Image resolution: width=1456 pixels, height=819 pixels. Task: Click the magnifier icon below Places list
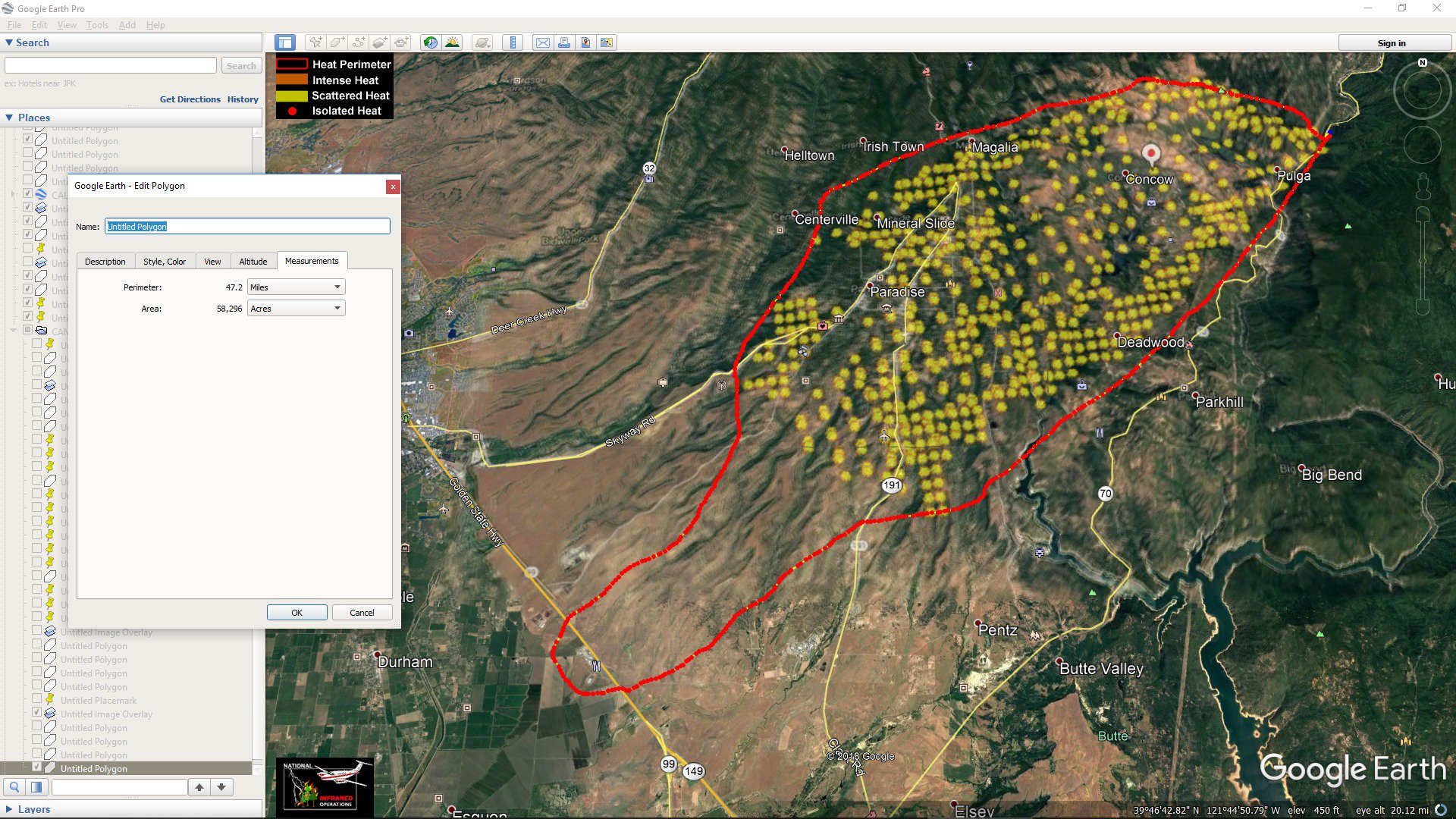tap(14, 787)
